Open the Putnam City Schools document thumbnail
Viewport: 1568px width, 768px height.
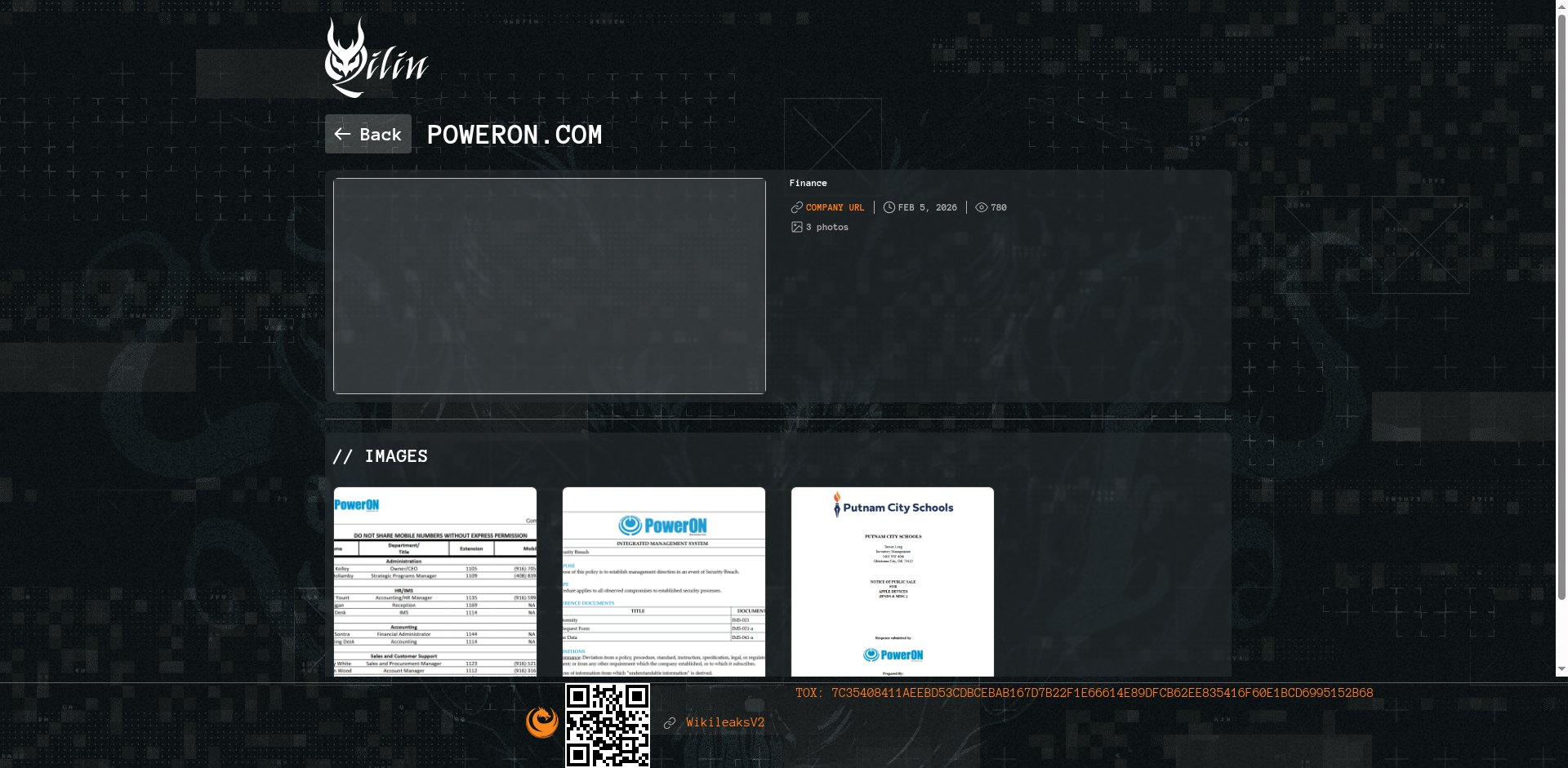pos(892,581)
